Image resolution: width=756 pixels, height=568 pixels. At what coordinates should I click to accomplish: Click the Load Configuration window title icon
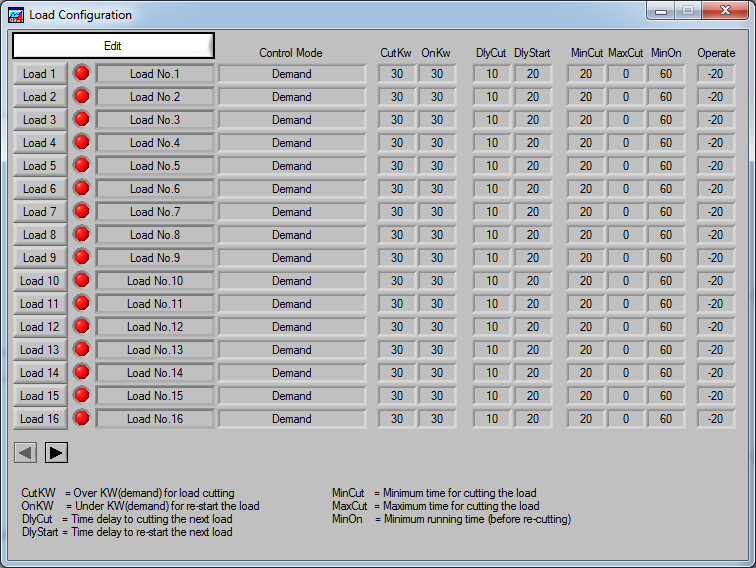(x=16, y=15)
